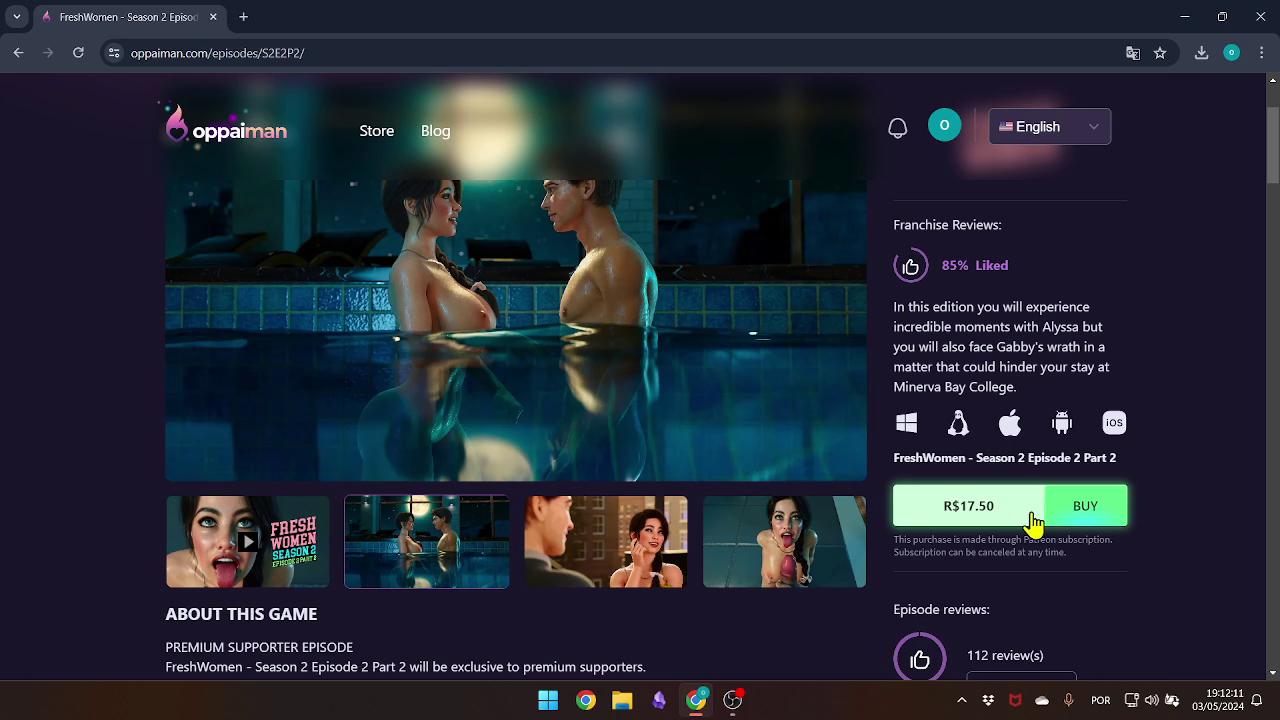Click the Oppaiman logo
The image size is (1280, 720).
click(227, 126)
